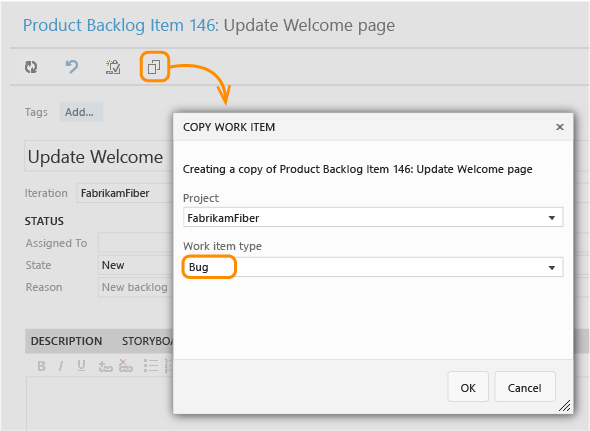The height and width of the screenshot is (431, 590).
Task: Switch to the DESCRIPTION tab
Action: pos(67,341)
